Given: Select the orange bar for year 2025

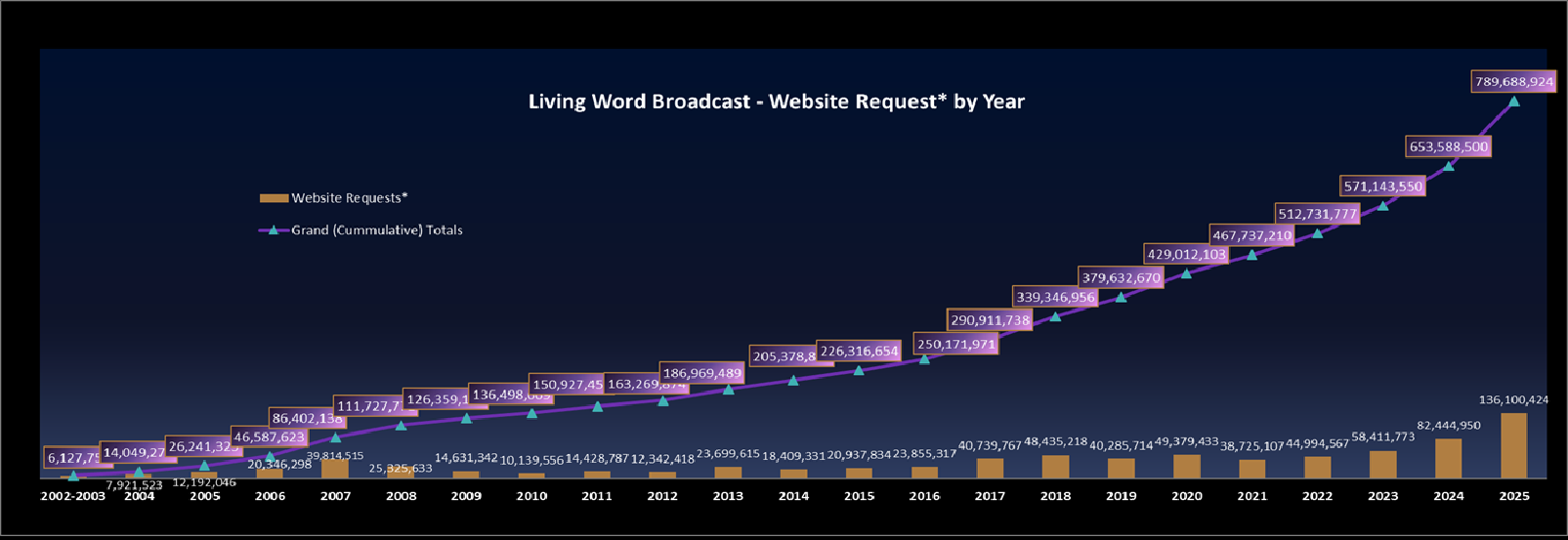Looking at the screenshot, I should click(1513, 445).
